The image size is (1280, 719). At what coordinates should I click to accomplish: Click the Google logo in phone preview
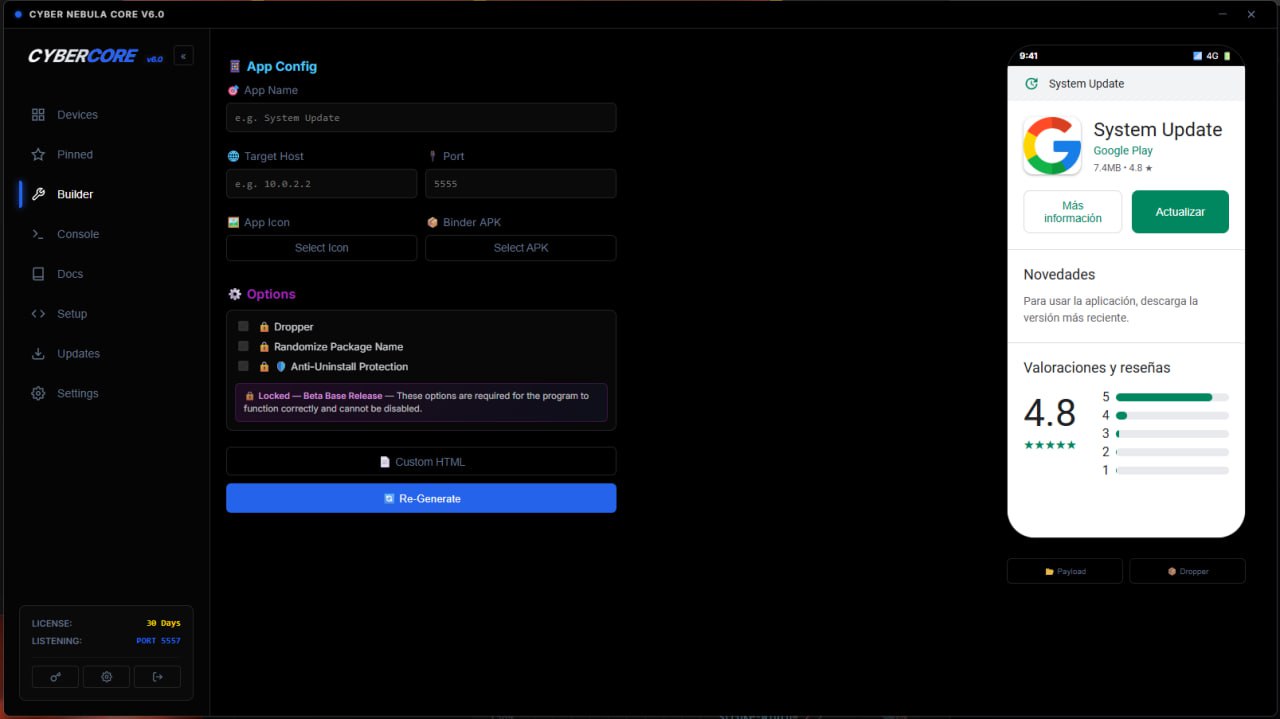(1052, 146)
